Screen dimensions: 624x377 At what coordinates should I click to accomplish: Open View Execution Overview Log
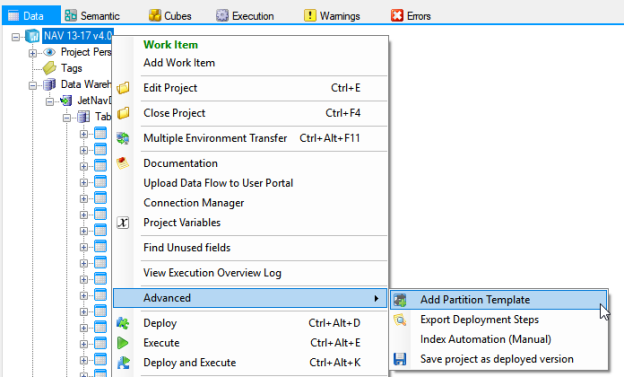click(250, 273)
